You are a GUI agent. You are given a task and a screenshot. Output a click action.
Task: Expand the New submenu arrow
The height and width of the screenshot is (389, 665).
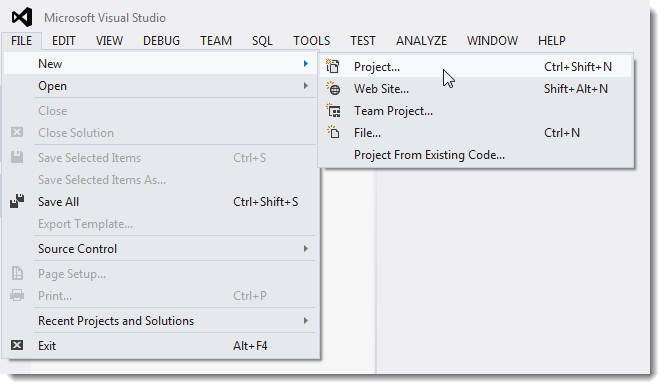[305, 64]
